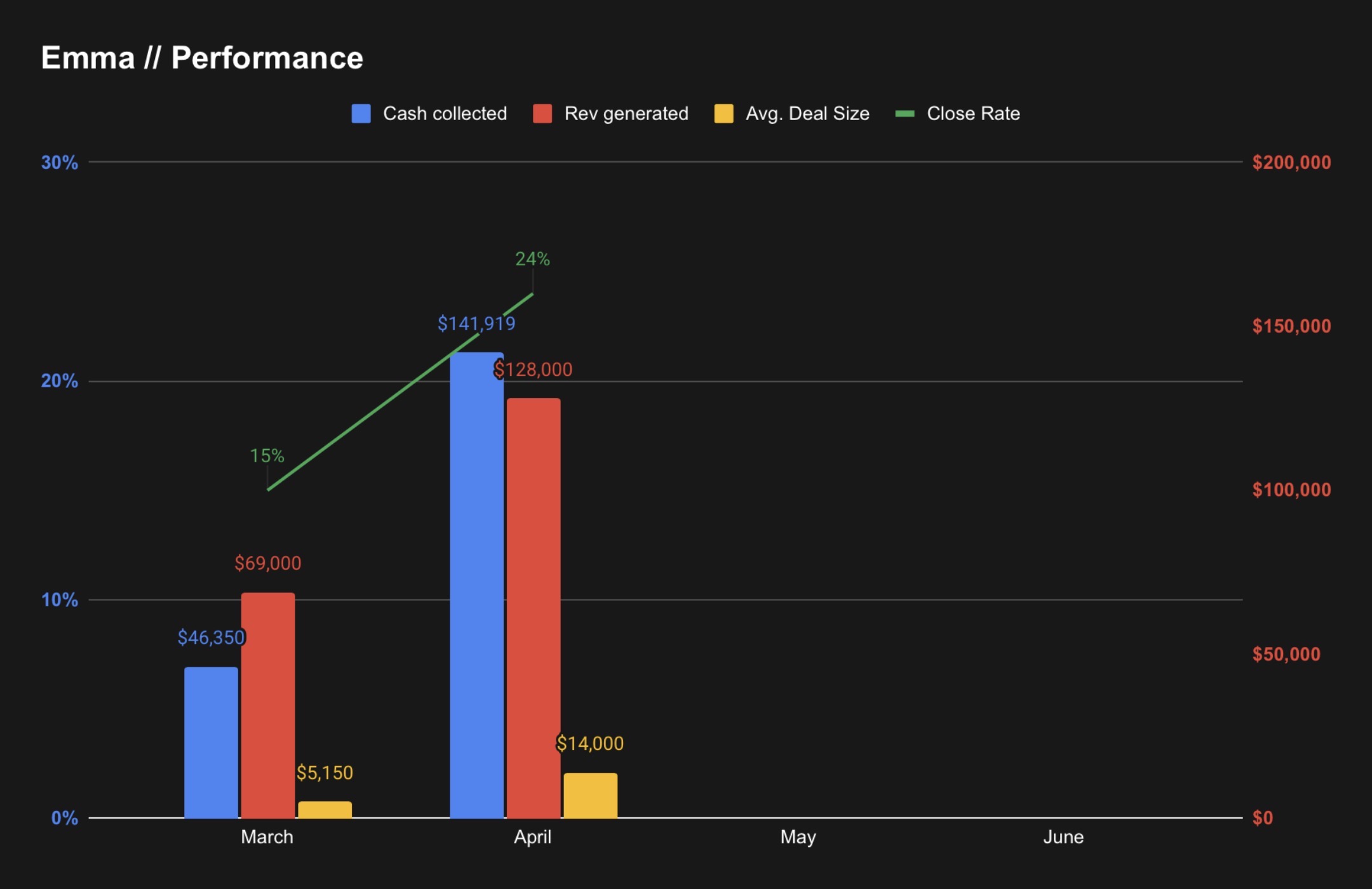Click the green Close Rate legend line marker
Image resolution: width=1372 pixels, height=889 pixels.
click(x=905, y=114)
